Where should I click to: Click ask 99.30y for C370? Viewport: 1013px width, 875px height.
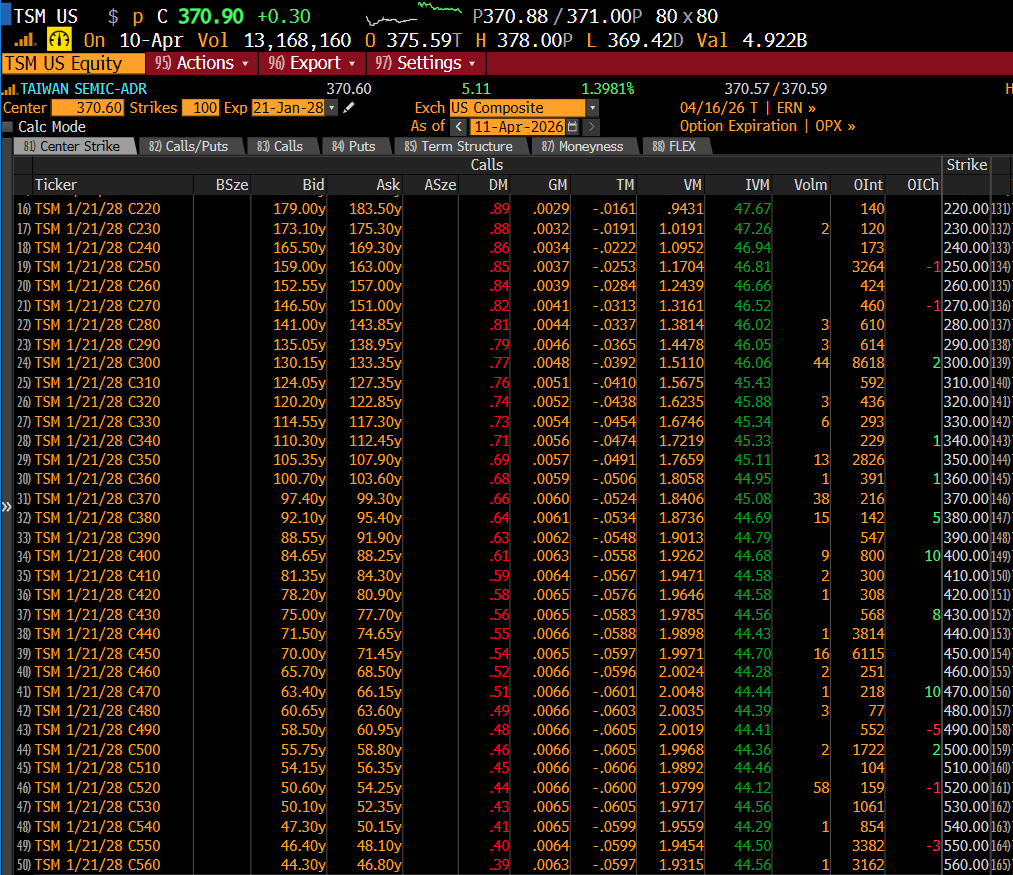(x=379, y=498)
